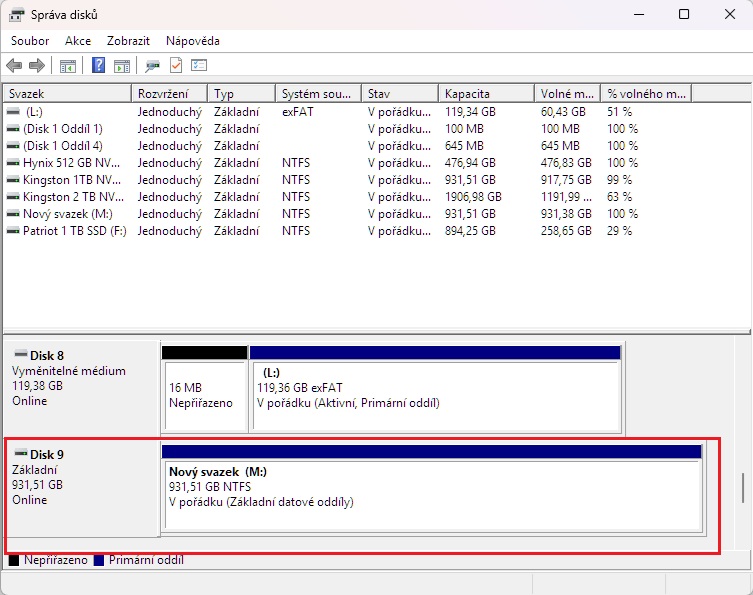Click the 258,65 GB free space cell

(x=566, y=231)
